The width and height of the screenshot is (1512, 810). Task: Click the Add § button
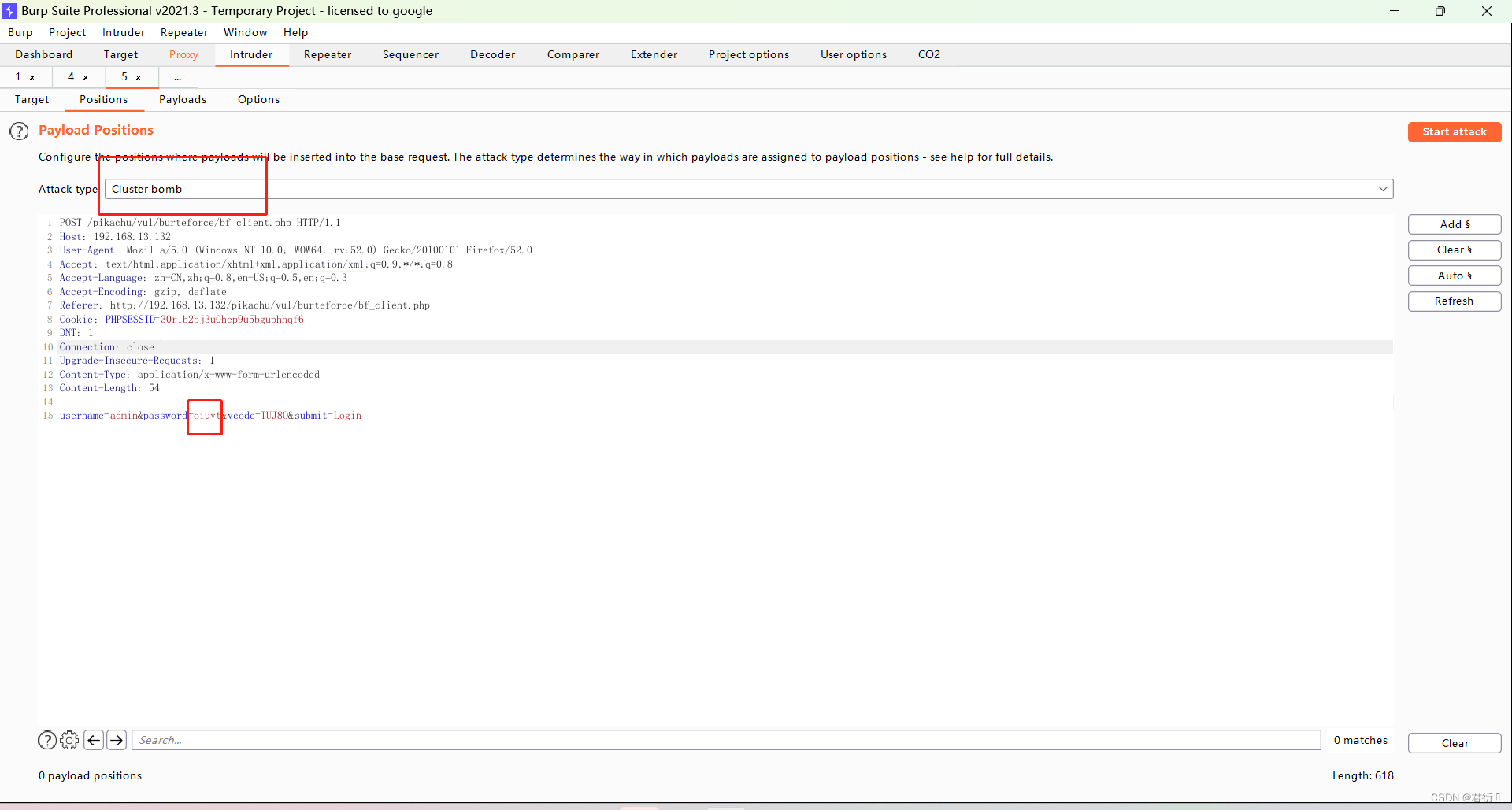[x=1455, y=224]
